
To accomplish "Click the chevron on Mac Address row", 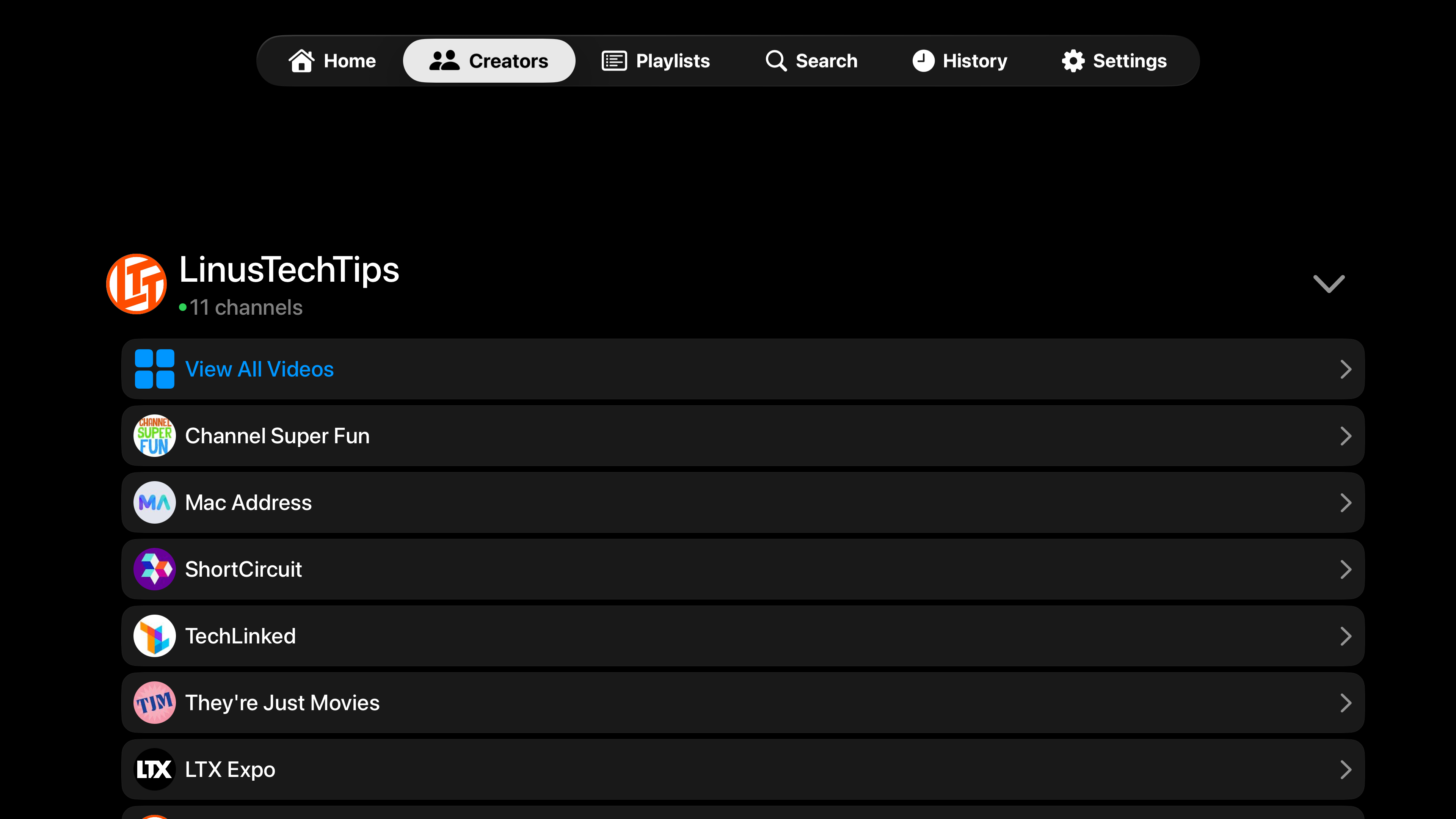I will tap(1346, 502).
